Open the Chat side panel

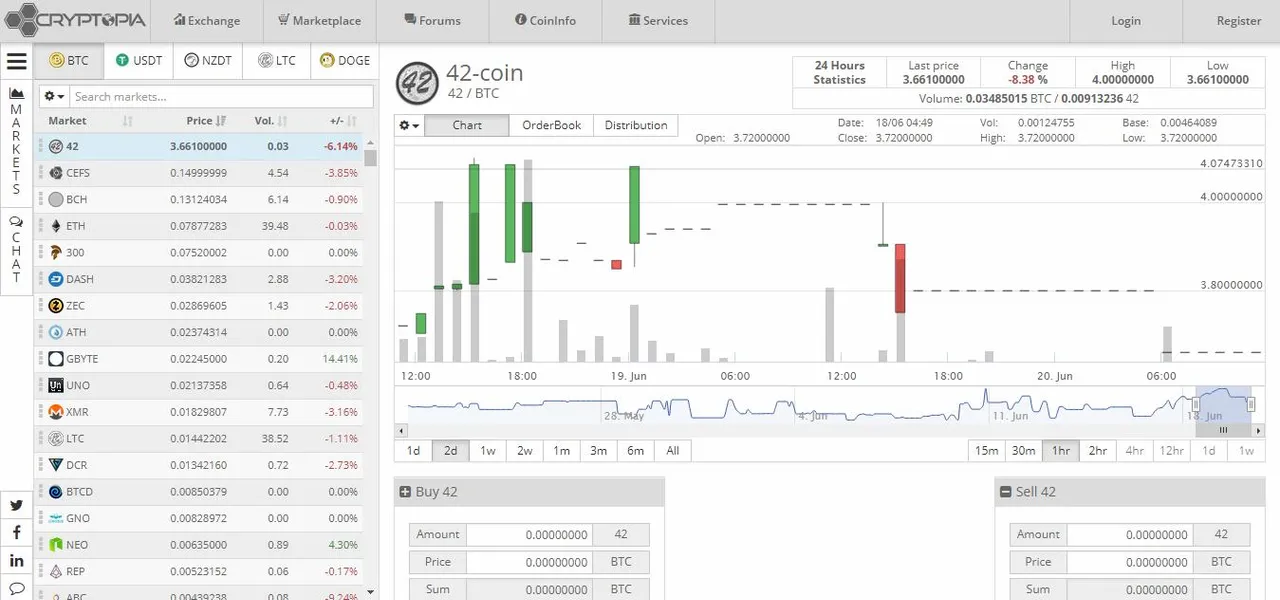click(x=17, y=250)
